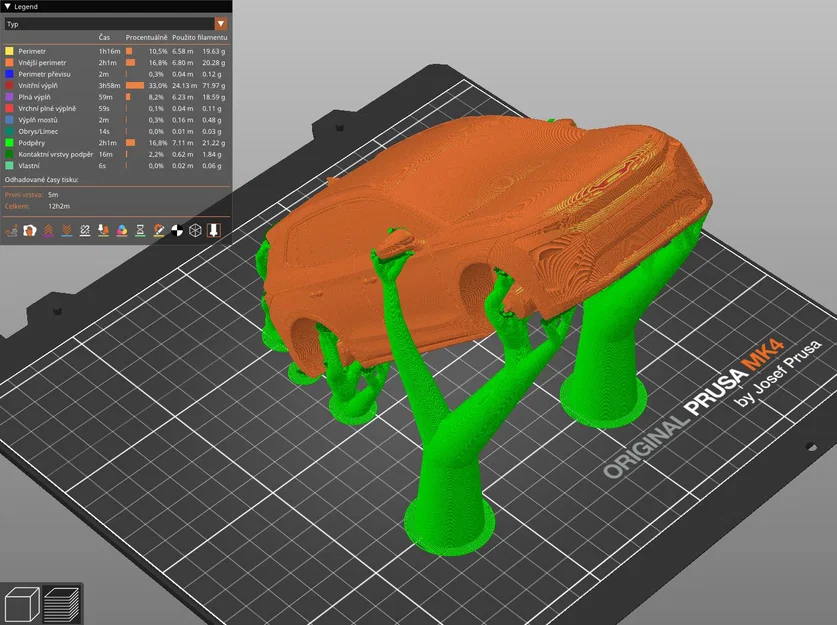This screenshot has height=625, width=837.
Task: Toggle the tool changes icon
Action: (x=103, y=230)
